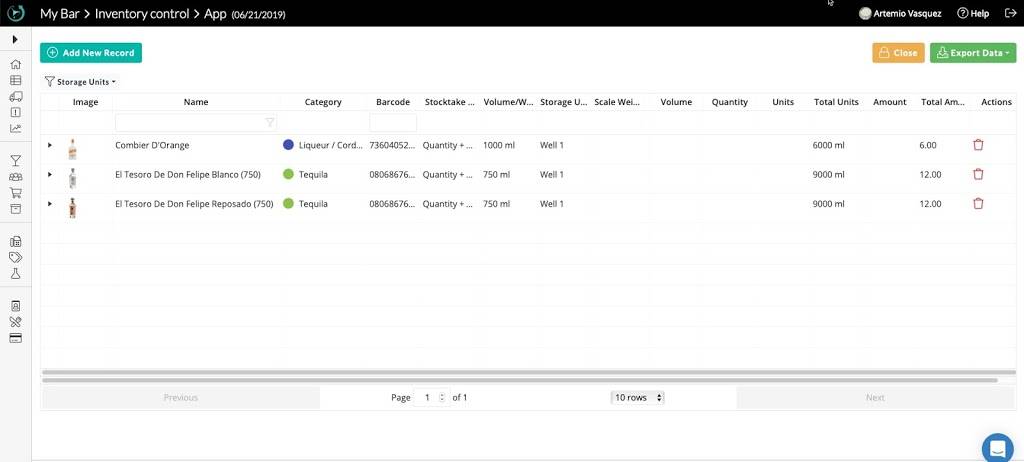Click the cocktail glass sidebar icon

15,160
